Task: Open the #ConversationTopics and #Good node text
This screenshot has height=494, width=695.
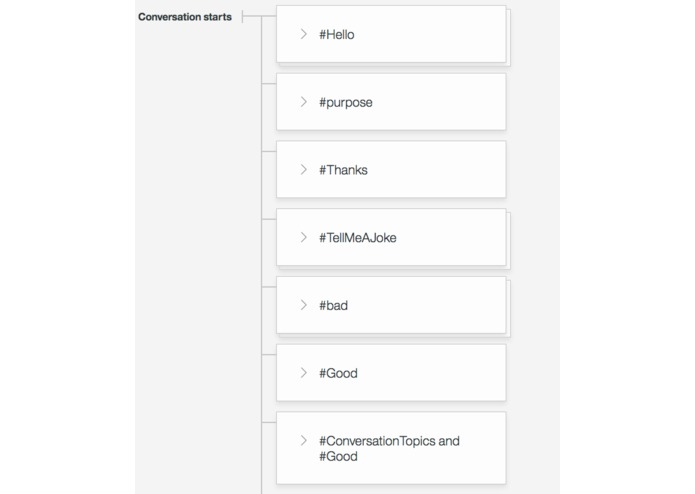Action: pyautogui.click(x=388, y=448)
